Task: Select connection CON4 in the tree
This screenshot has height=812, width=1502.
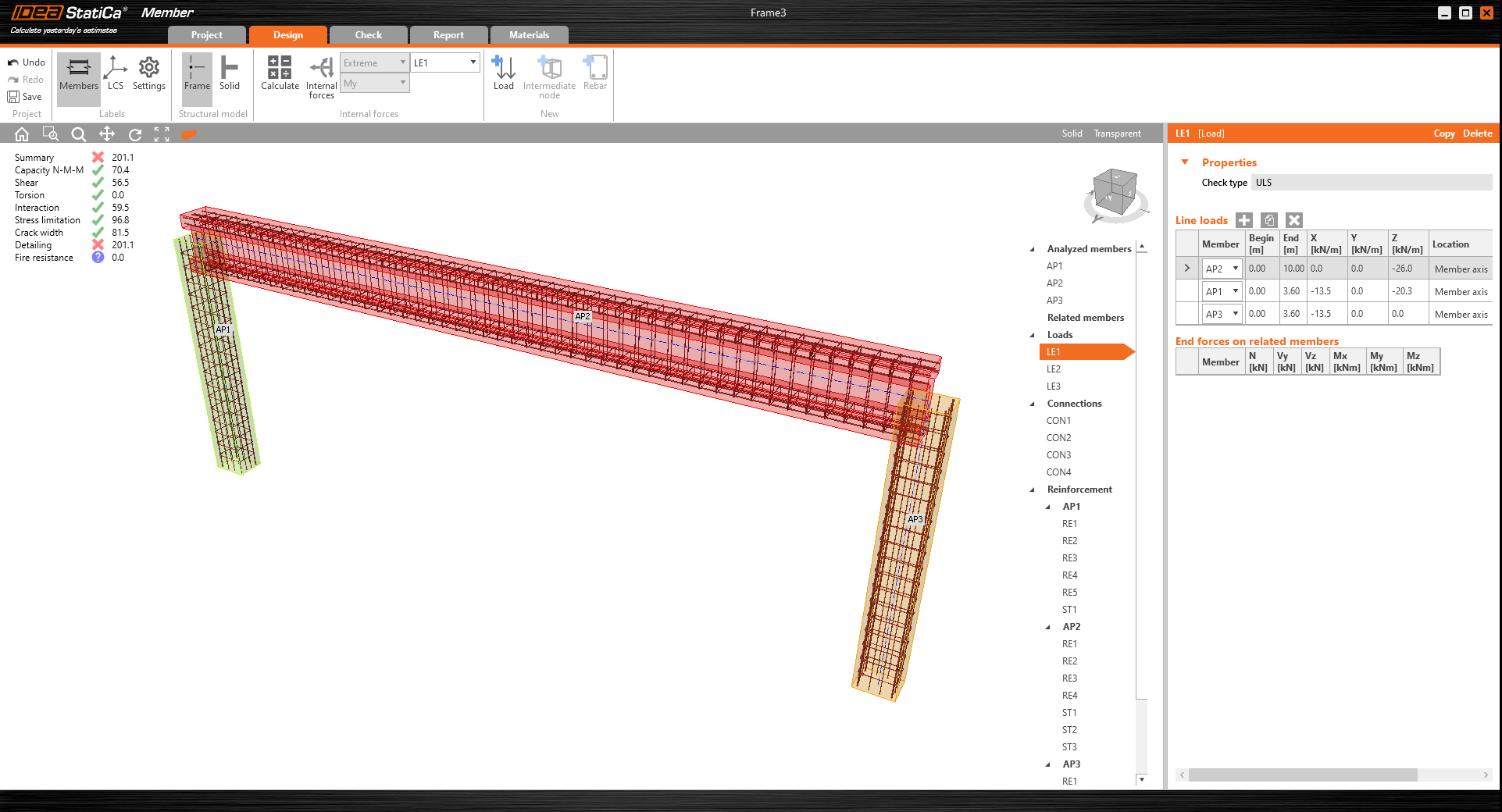Action: tap(1059, 472)
